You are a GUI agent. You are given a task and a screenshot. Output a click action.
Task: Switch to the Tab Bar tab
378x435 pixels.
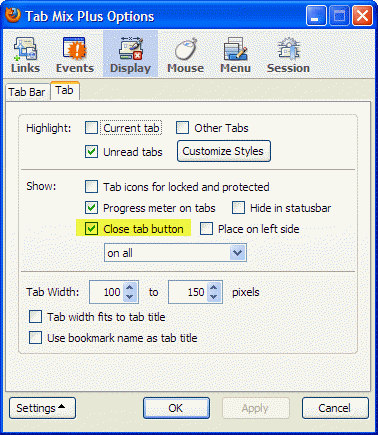click(27, 92)
